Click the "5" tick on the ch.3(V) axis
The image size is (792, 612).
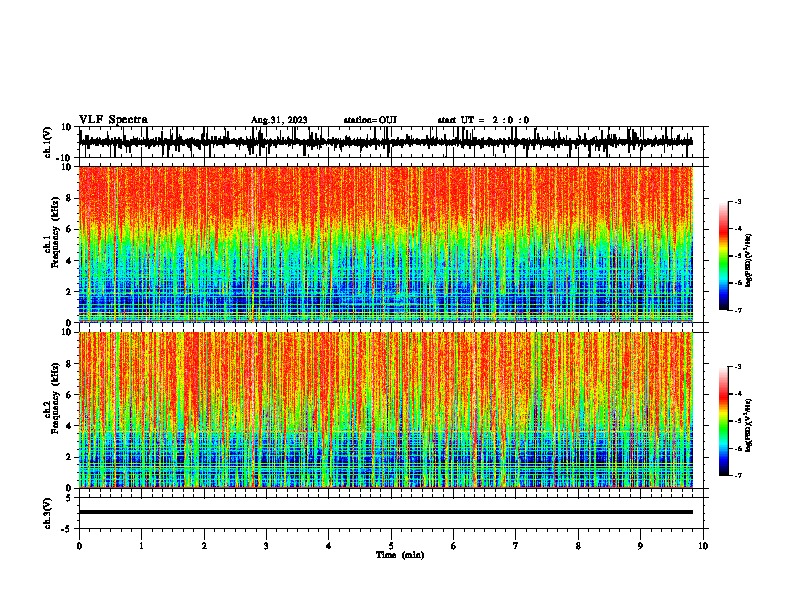(70, 498)
